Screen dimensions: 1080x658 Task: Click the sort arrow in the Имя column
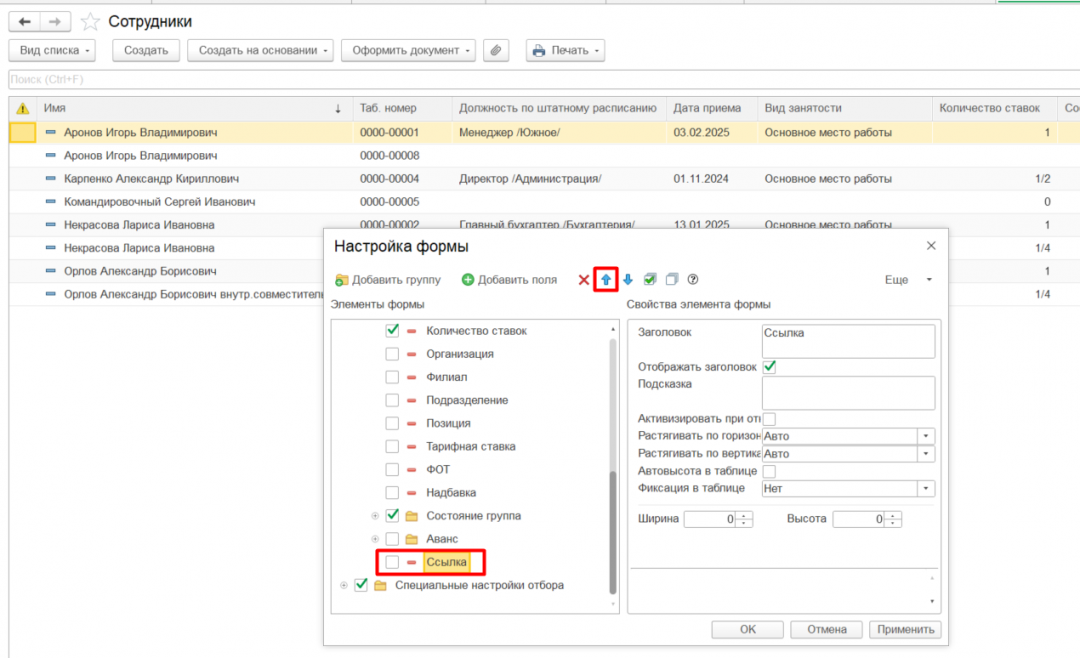coord(338,109)
